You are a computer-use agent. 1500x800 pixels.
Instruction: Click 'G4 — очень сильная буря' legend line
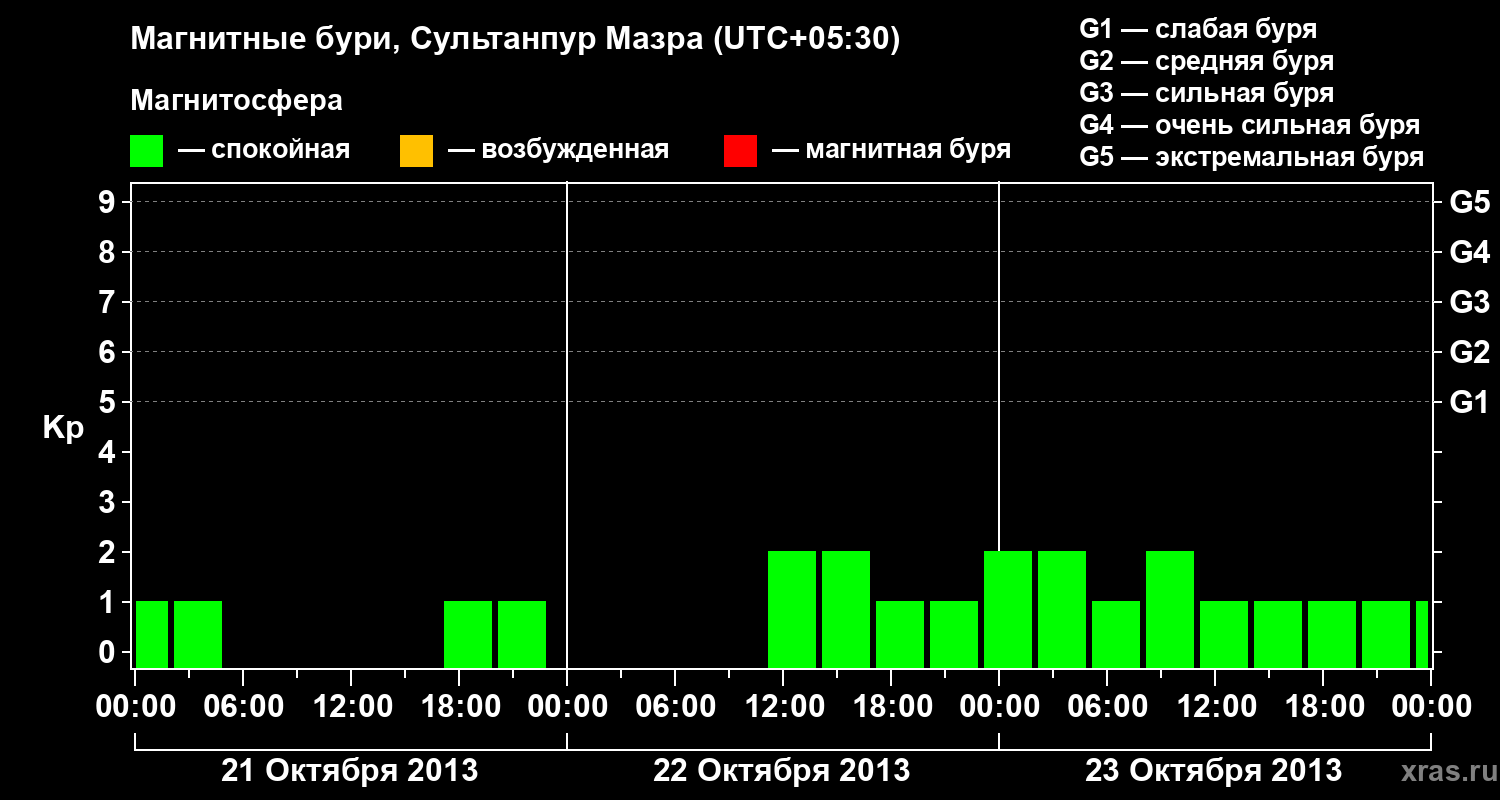click(1250, 124)
